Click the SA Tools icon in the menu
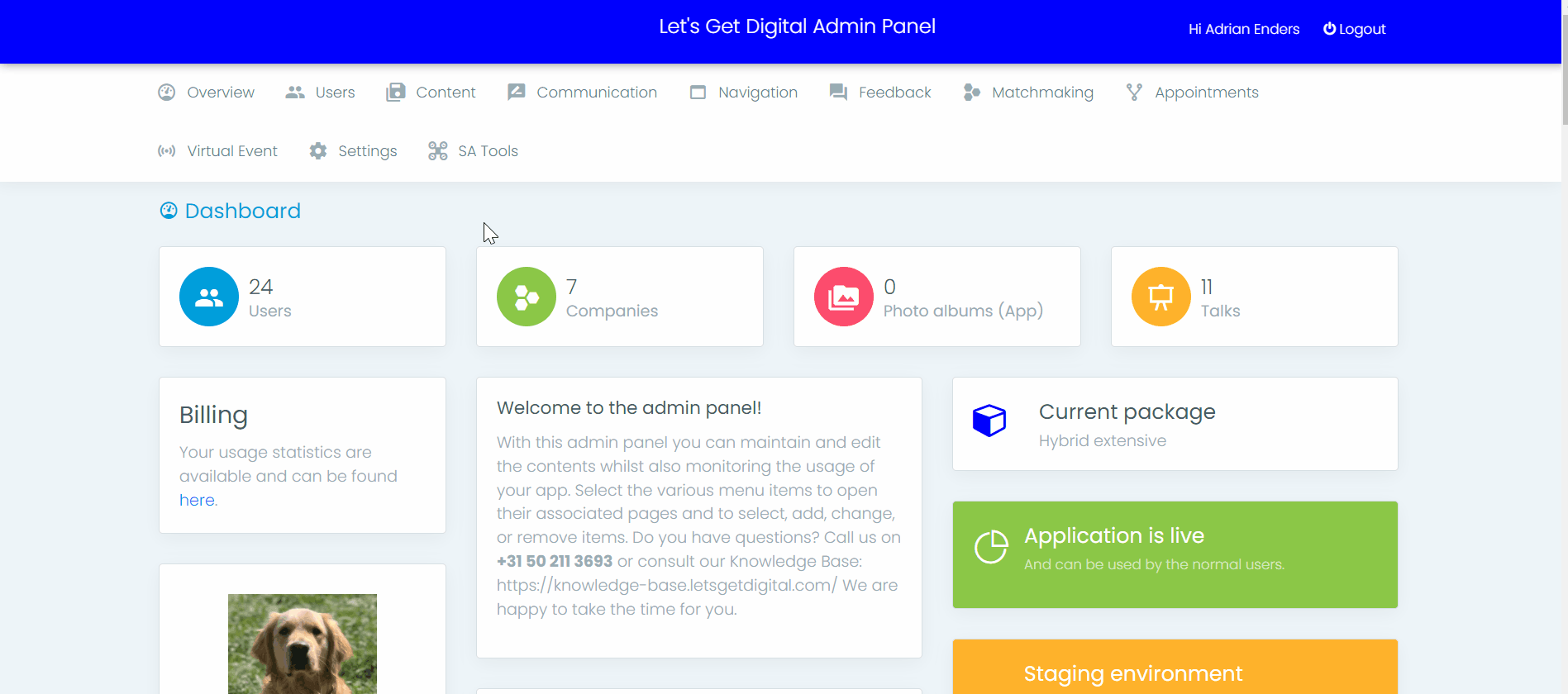The image size is (1568, 694). 437,151
